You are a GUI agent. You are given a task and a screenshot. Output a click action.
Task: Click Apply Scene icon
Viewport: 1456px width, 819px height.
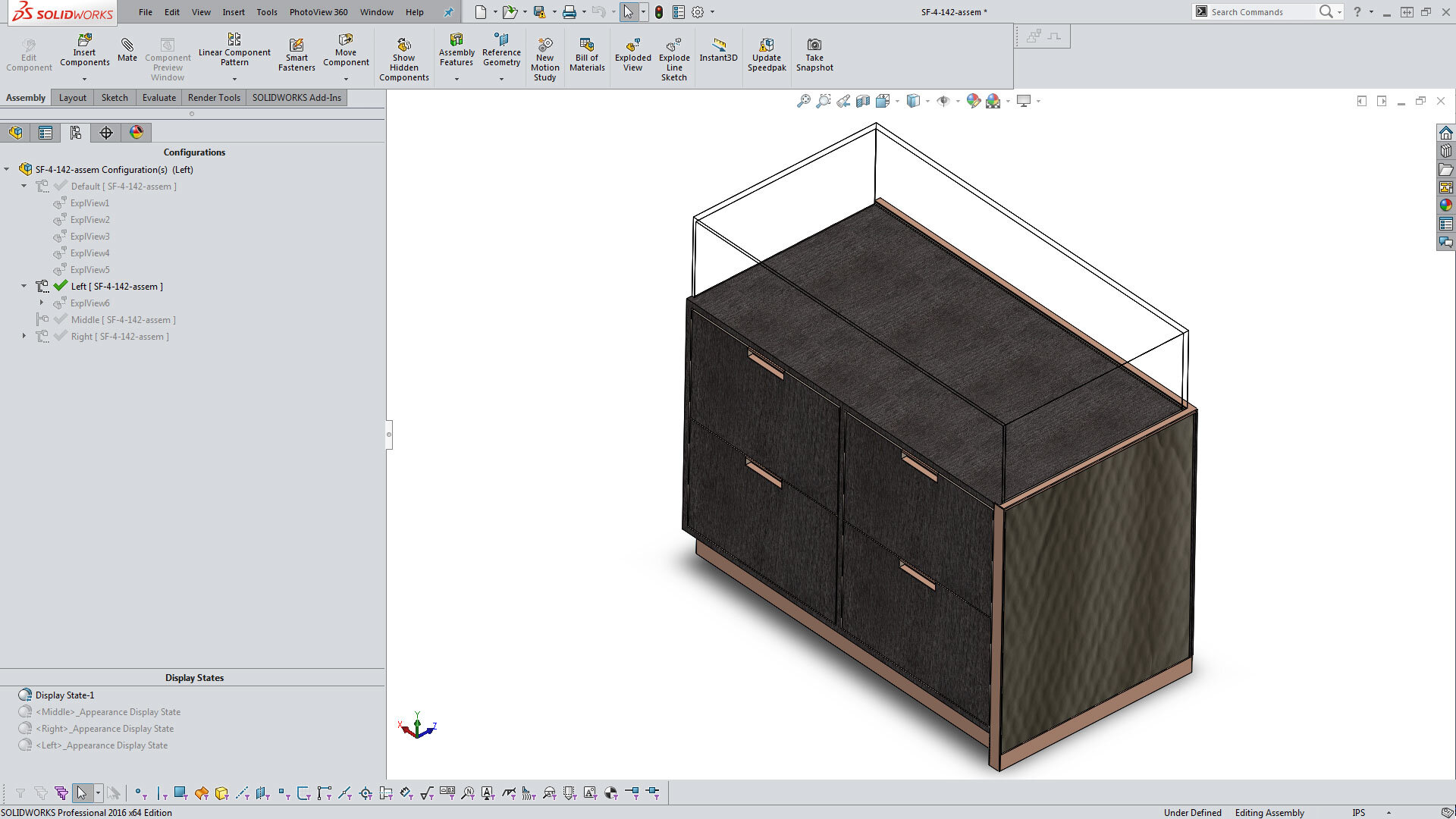point(993,101)
